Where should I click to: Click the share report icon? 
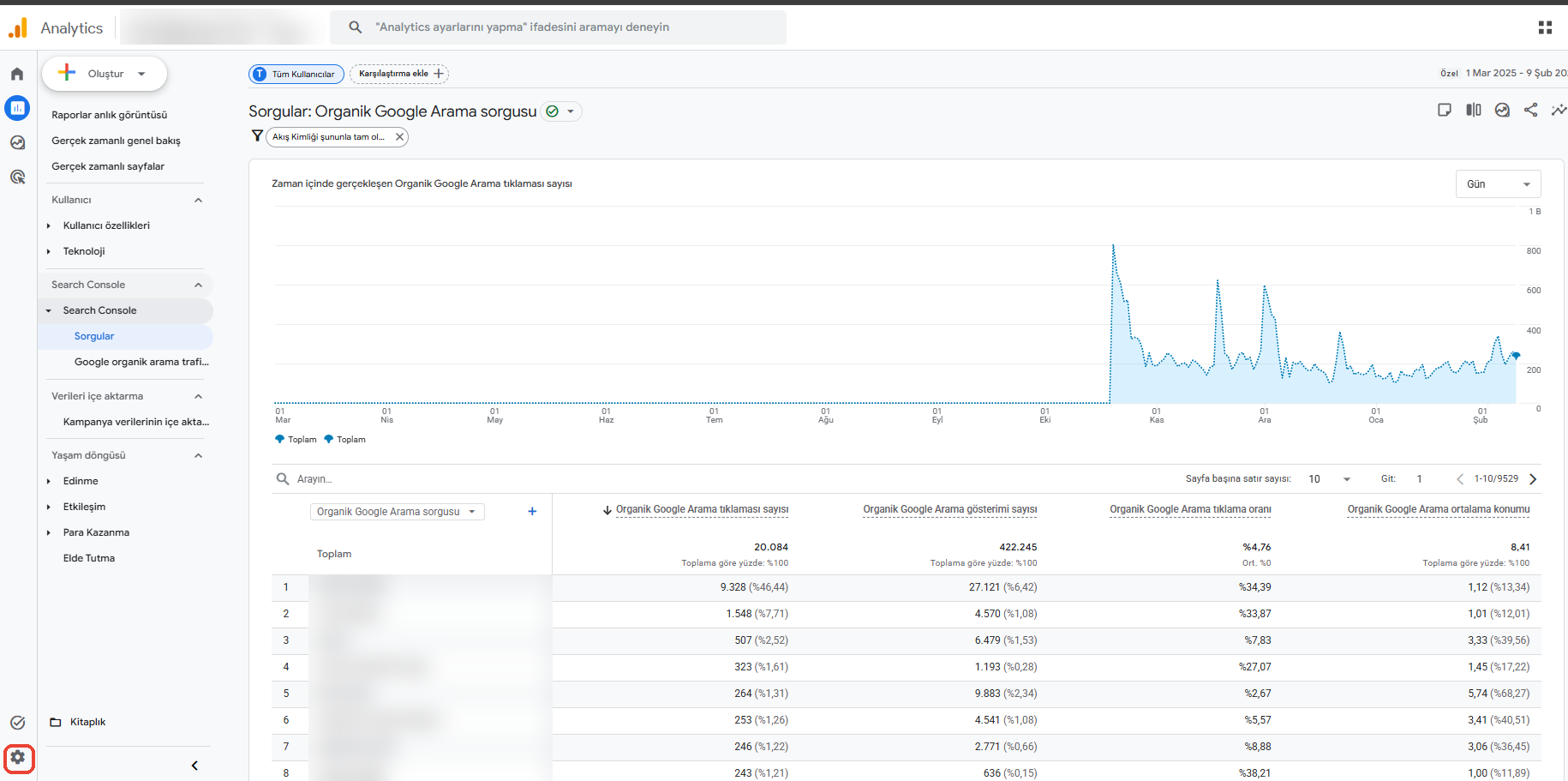pos(1530,110)
